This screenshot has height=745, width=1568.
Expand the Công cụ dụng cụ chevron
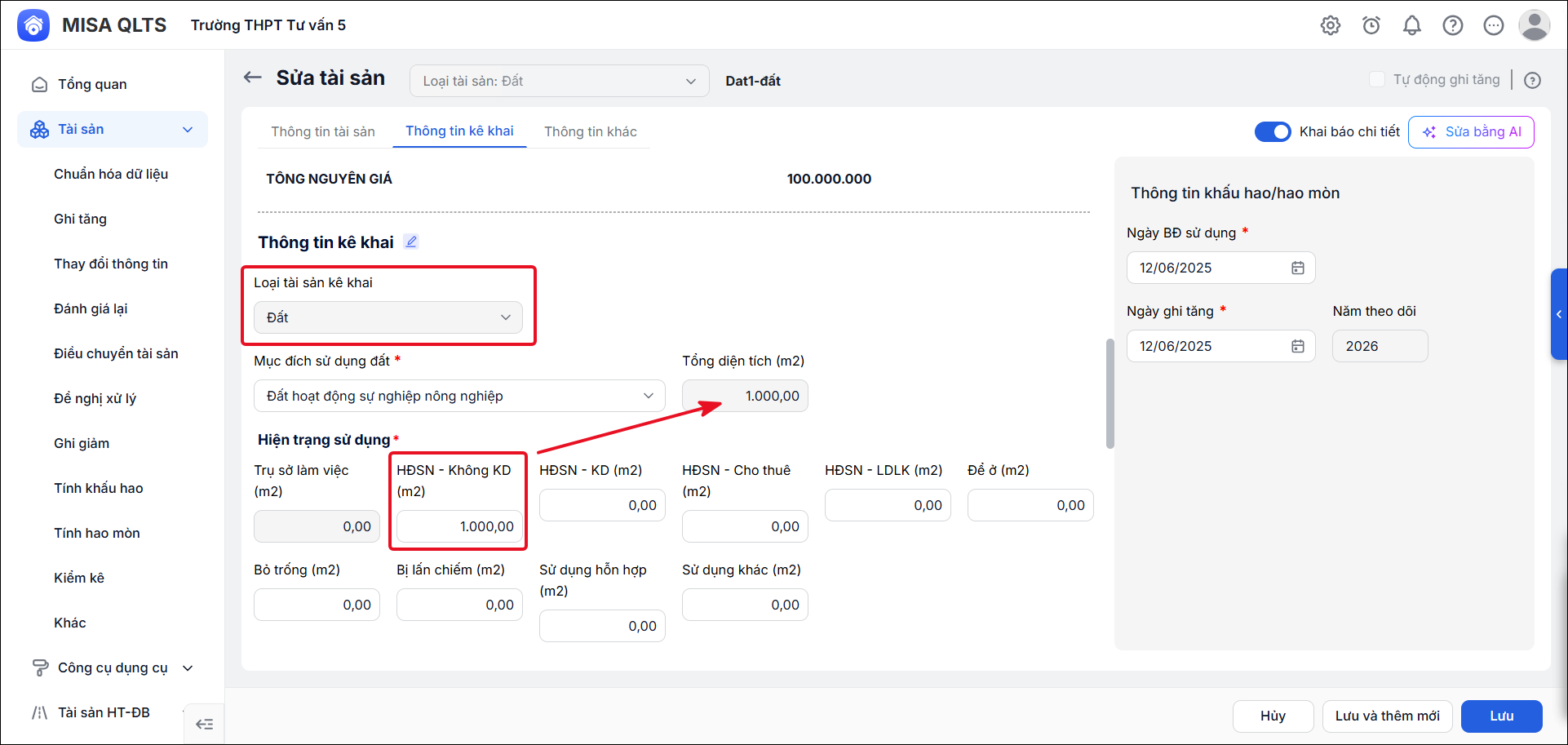tap(188, 667)
